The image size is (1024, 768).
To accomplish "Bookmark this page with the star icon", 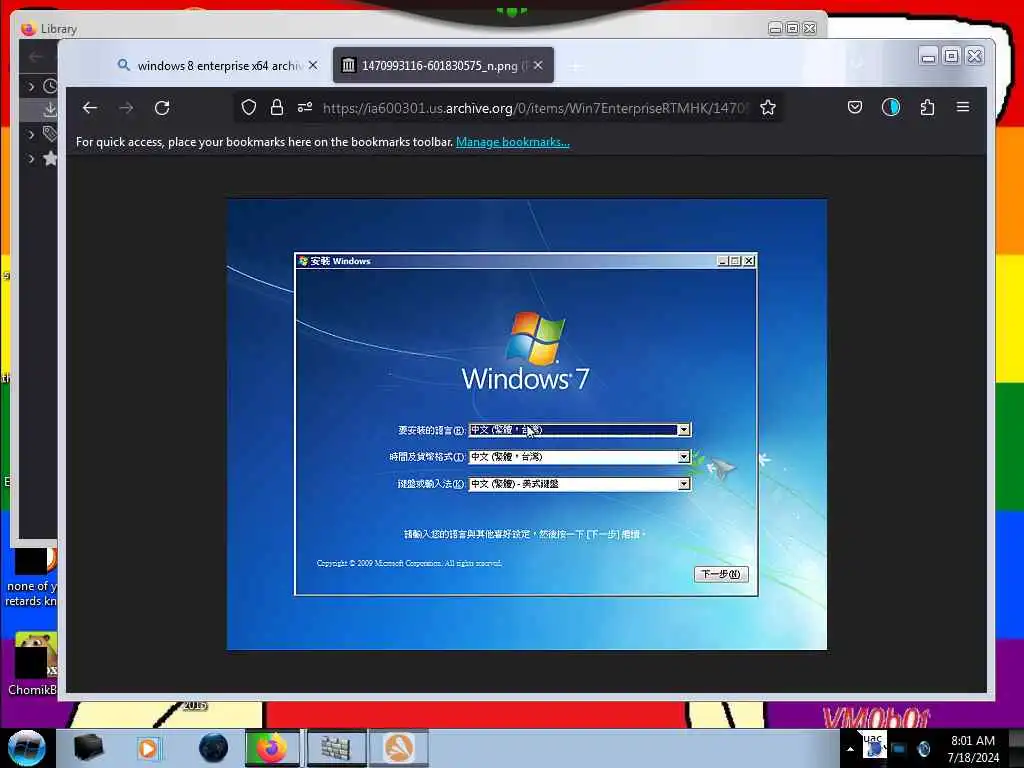I will coord(768,107).
